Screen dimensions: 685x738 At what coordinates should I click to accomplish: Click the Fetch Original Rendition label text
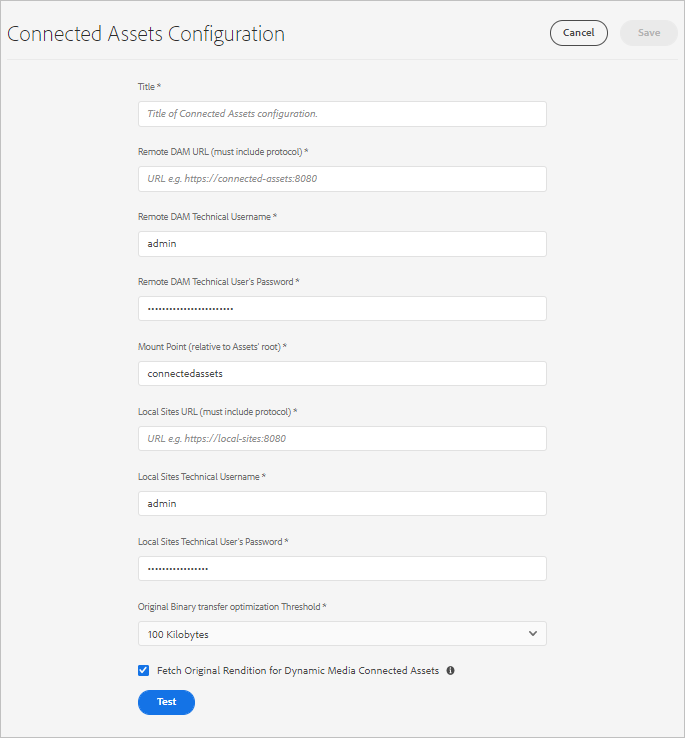[298, 671]
